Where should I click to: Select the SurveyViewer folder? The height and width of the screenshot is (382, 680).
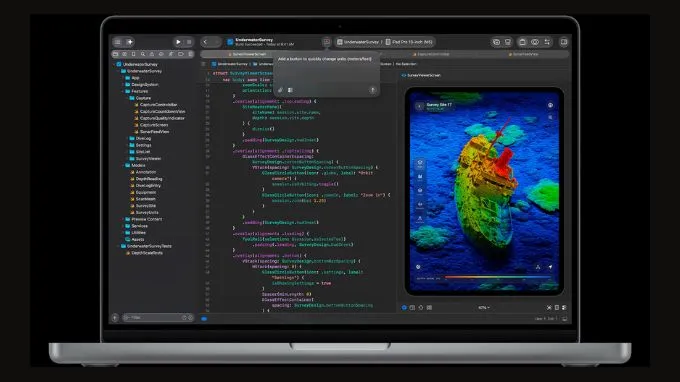tap(145, 159)
